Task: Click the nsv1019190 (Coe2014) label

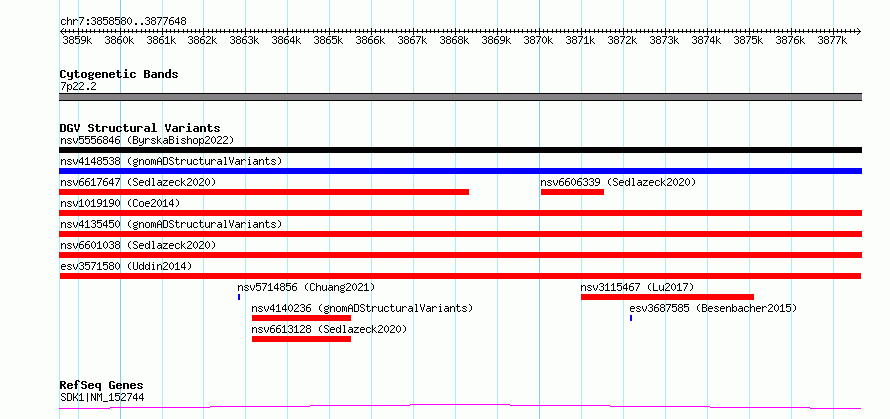Action: [120, 203]
